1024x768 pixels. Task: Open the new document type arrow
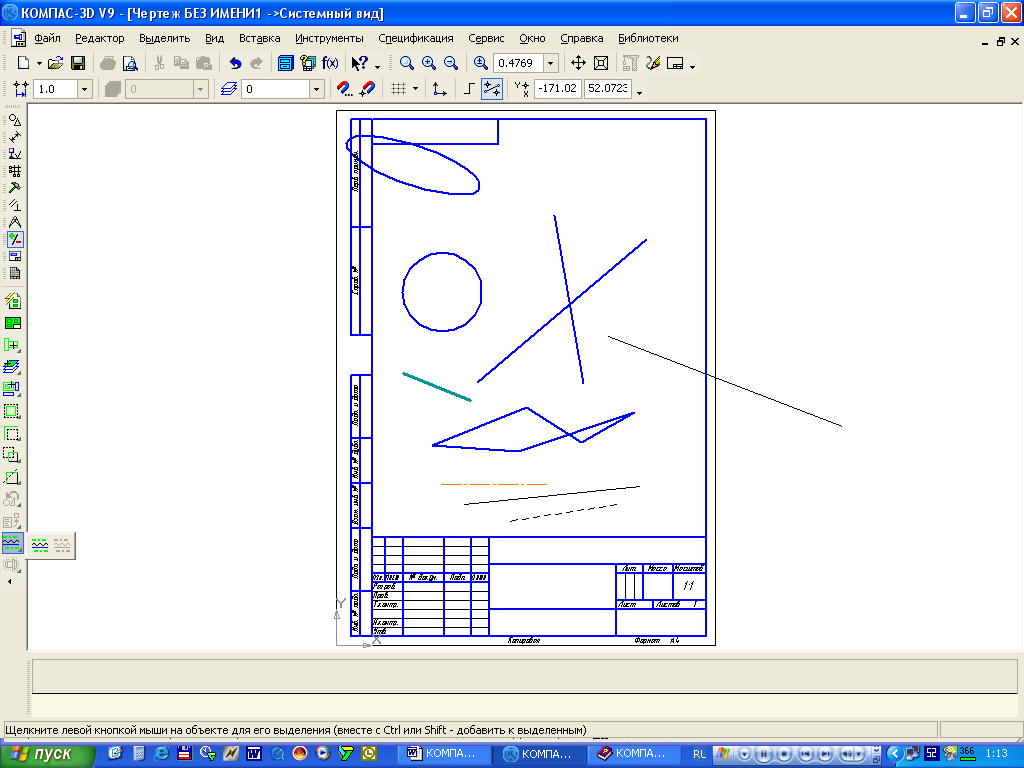[x=39, y=63]
